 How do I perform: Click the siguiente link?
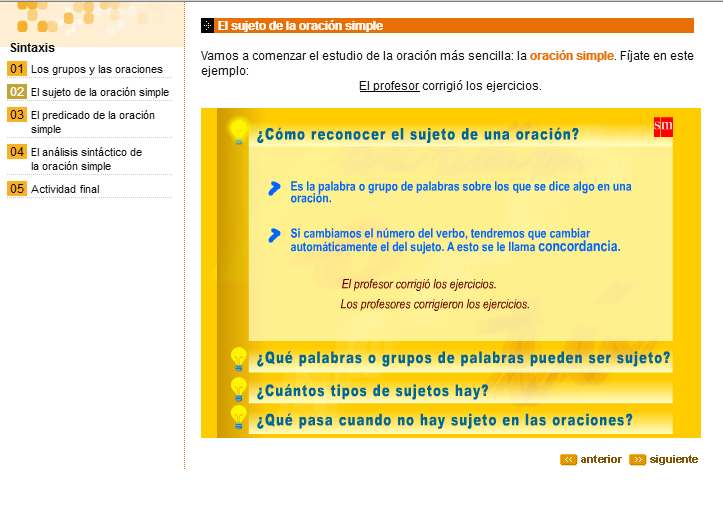[x=674, y=459]
